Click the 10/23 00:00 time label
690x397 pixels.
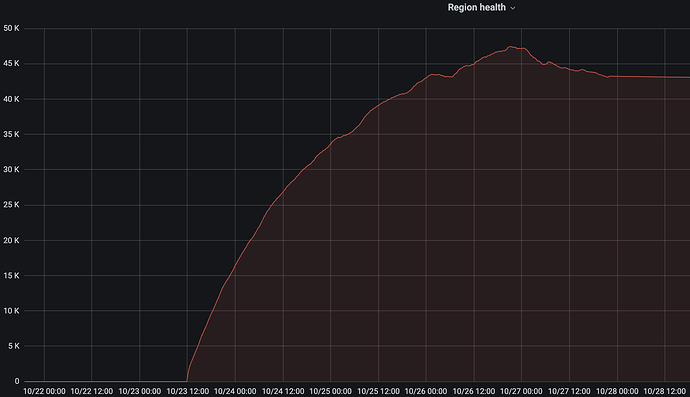click(x=139, y=391)
